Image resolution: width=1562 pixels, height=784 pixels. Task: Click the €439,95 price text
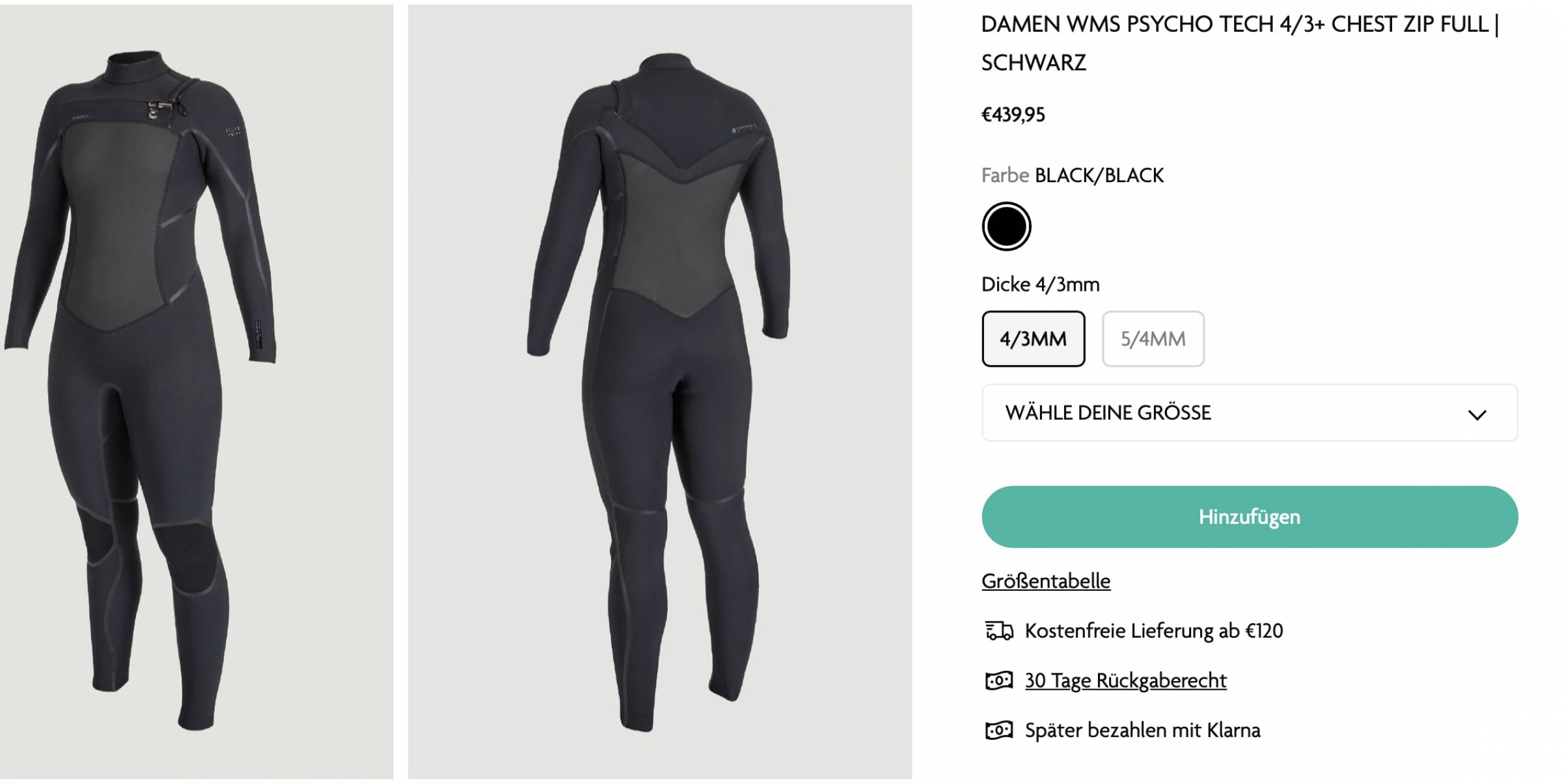pos(1013,115)
